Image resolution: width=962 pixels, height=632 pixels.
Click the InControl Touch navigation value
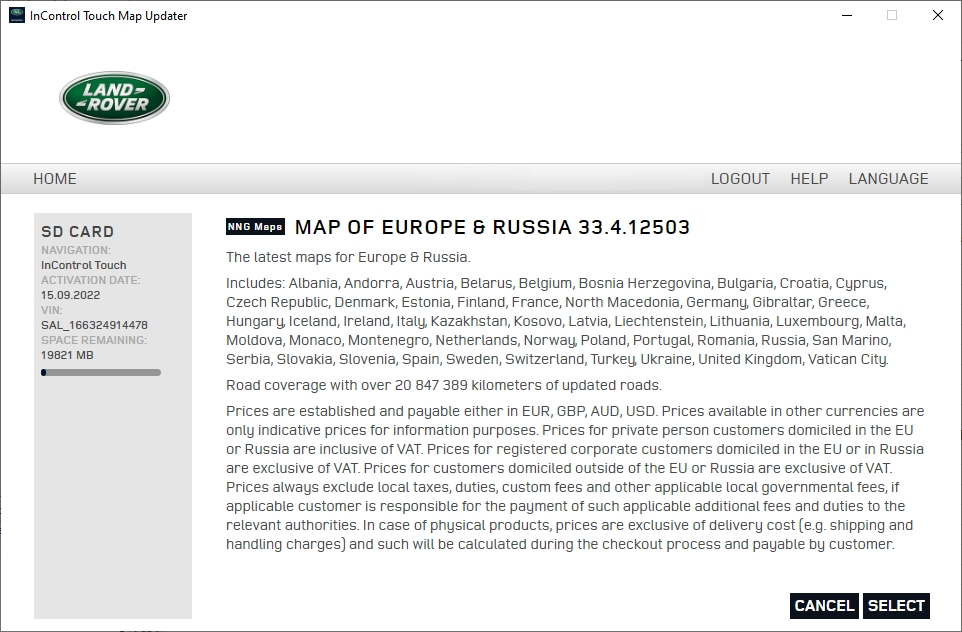coord(83,264)
